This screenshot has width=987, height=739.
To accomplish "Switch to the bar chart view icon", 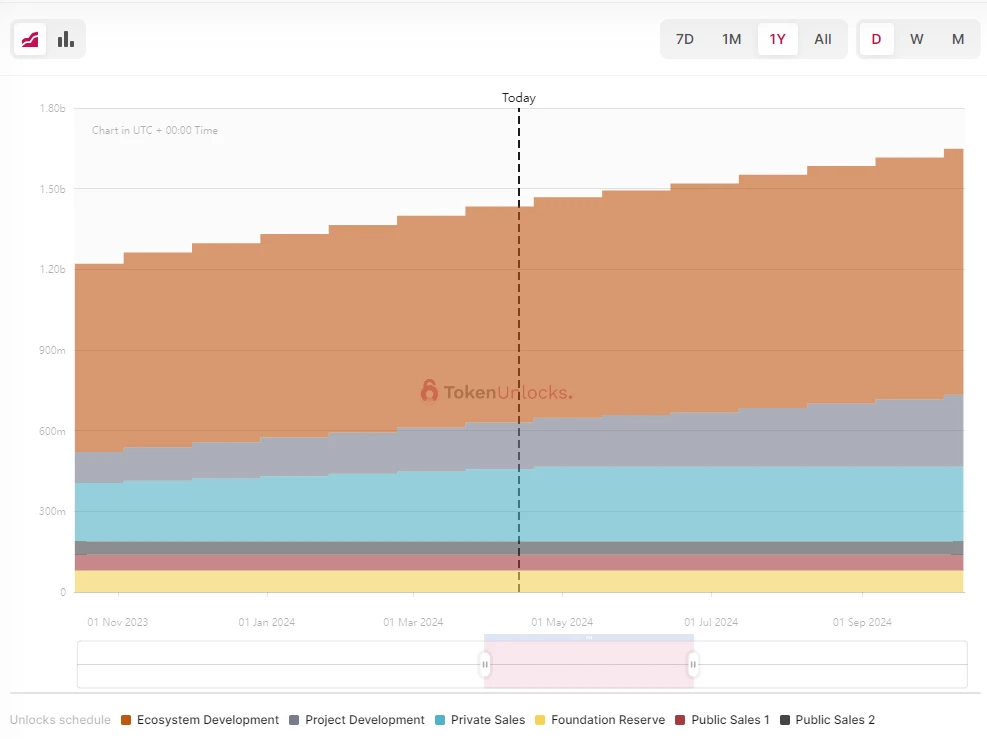I will click(66, 39).
